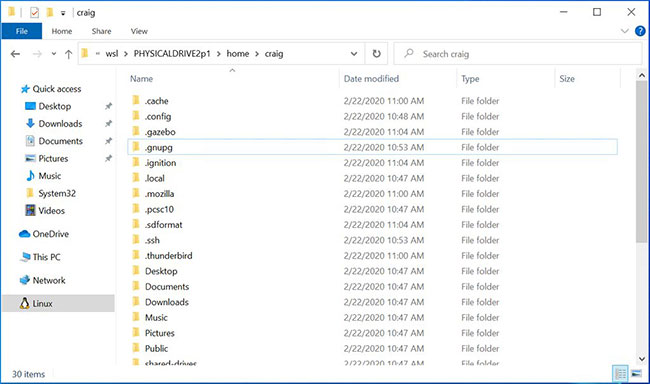Open Music in the navigation pane
The image size is (650, 384).
pos(49,176)
